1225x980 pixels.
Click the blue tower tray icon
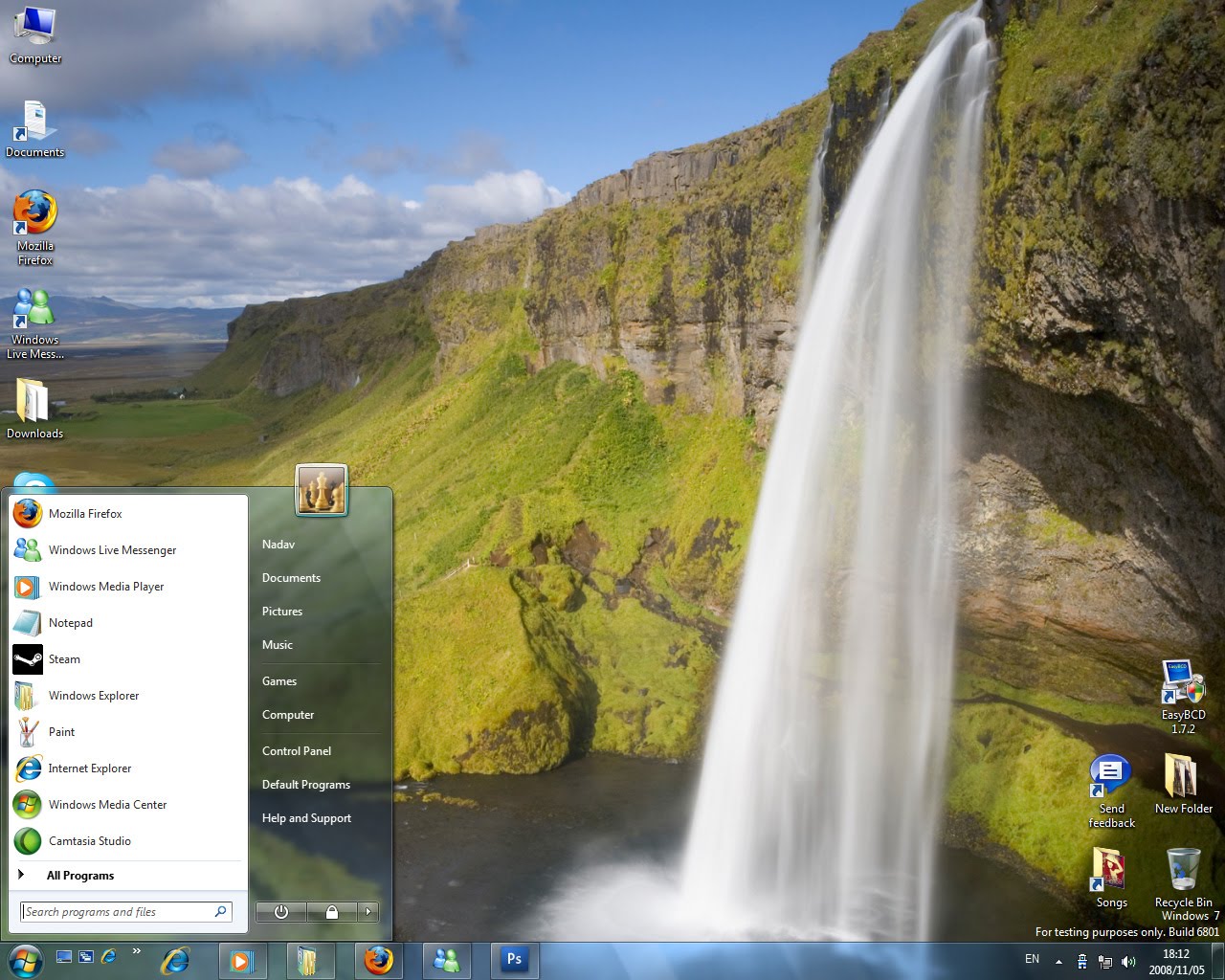click(1082, 961)
